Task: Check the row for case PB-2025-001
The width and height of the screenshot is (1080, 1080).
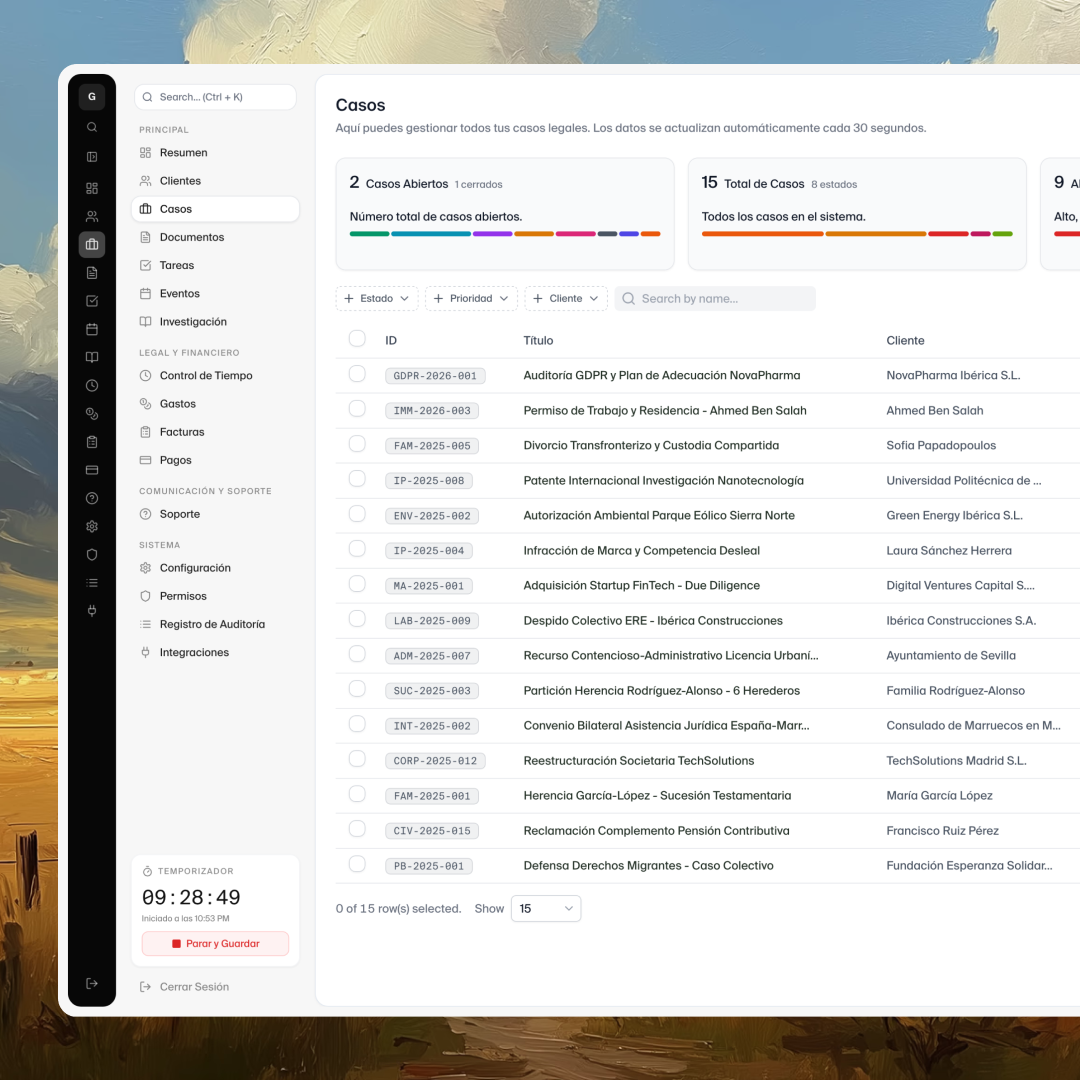Action: coord(357,864)
